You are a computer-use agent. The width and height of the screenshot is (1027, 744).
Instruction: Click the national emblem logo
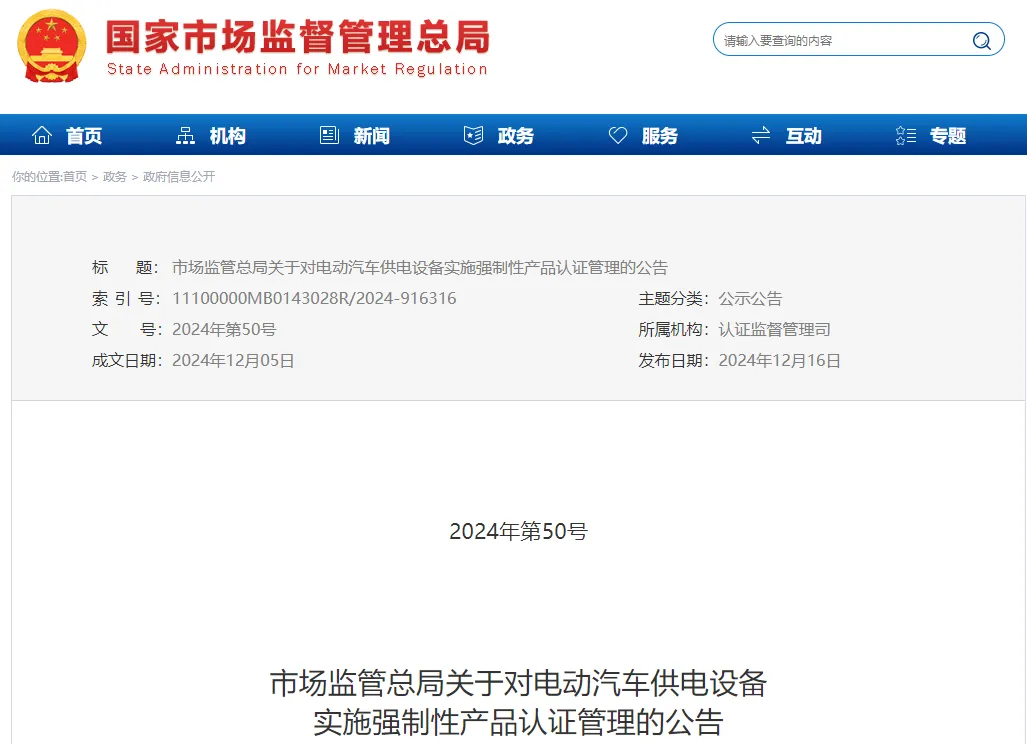click(51, 44)
